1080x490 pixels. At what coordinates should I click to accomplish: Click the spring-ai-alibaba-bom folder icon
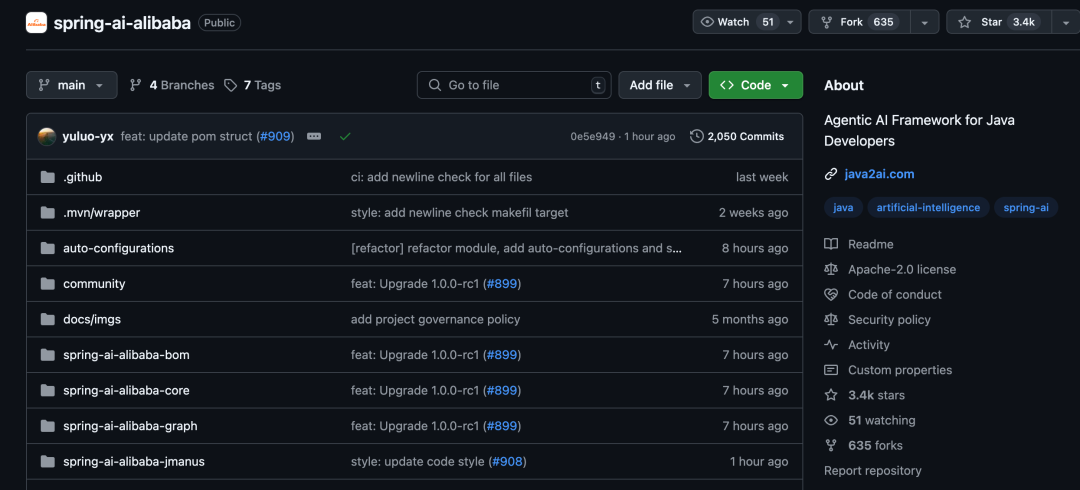(48, 355)
